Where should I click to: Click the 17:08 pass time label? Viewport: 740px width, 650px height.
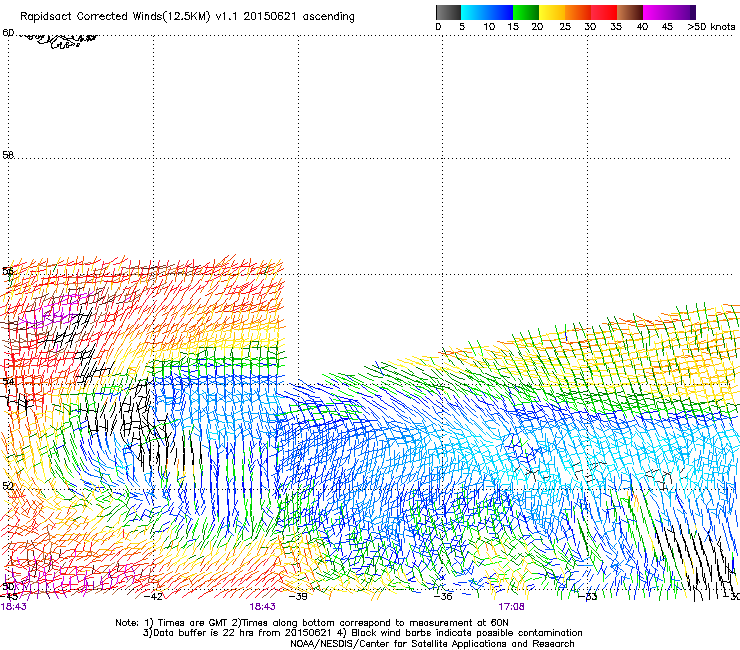click(511, 607)
